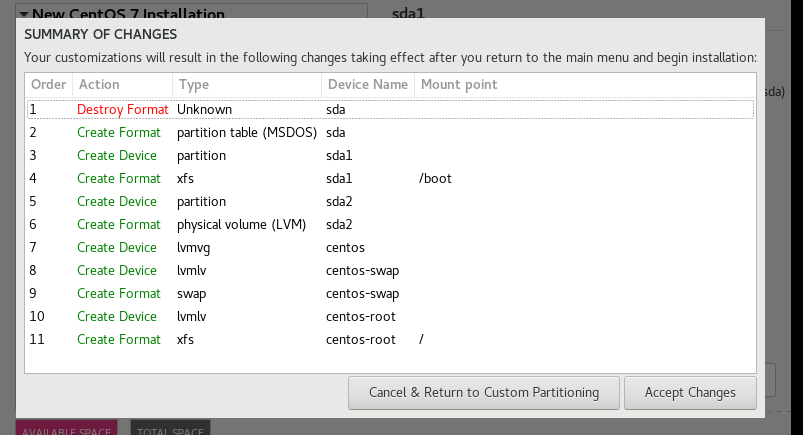Click Cancel & Return to Custom Partitioning
Screen dimensions: 803x435
point(483,392)
